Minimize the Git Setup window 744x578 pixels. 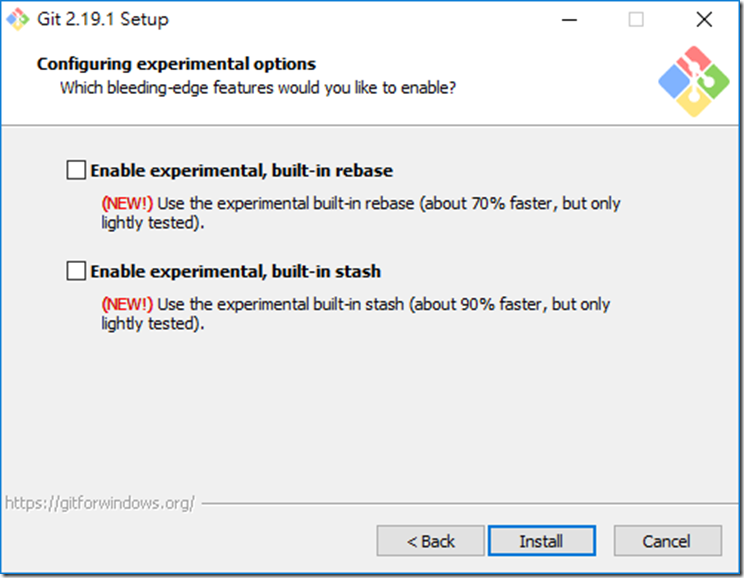click(x=569, y=20)
